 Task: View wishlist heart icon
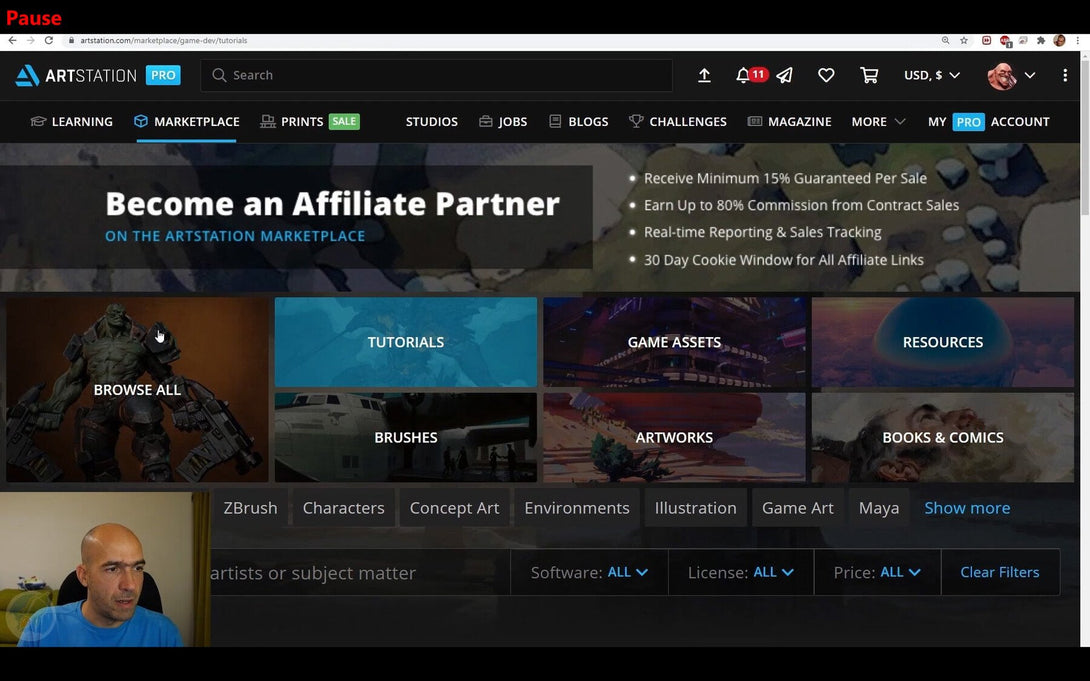pos(826,75)
